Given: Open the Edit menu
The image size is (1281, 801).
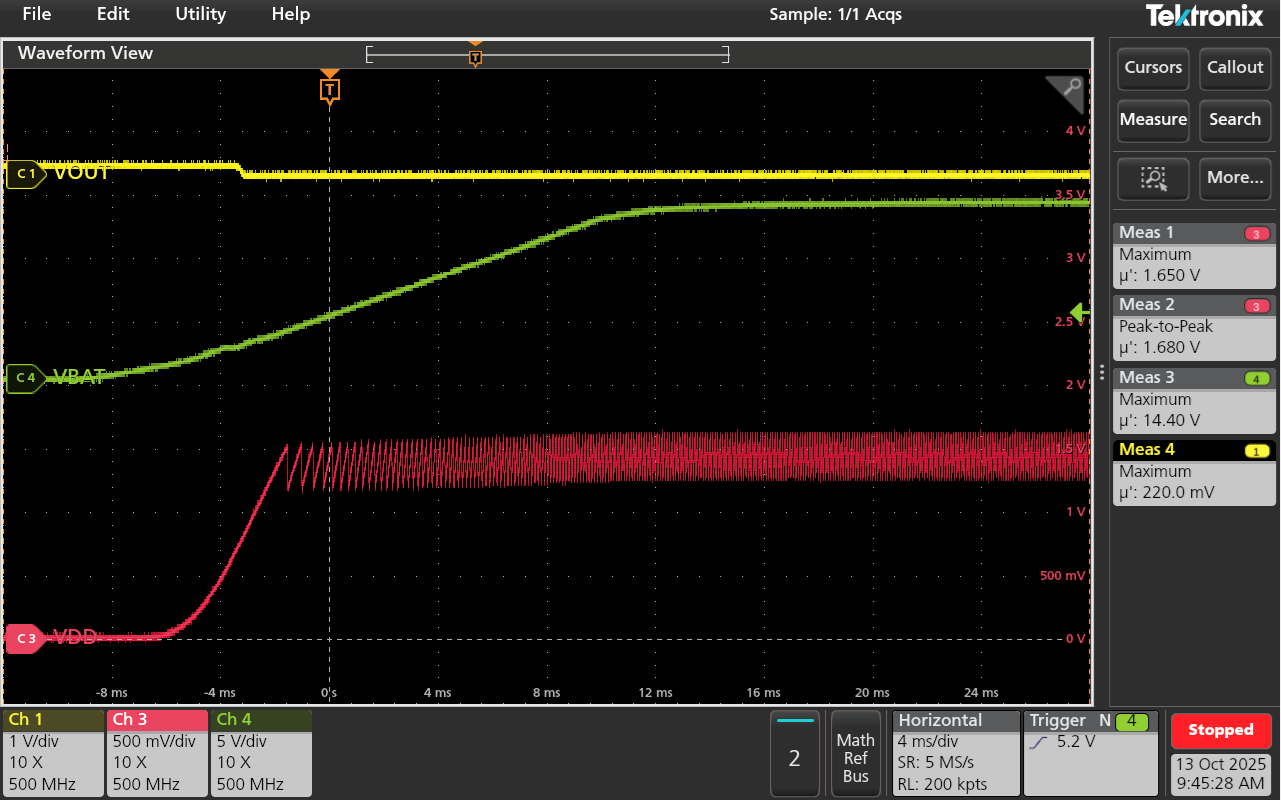Looking at the screenshot, I should [113, 14].
